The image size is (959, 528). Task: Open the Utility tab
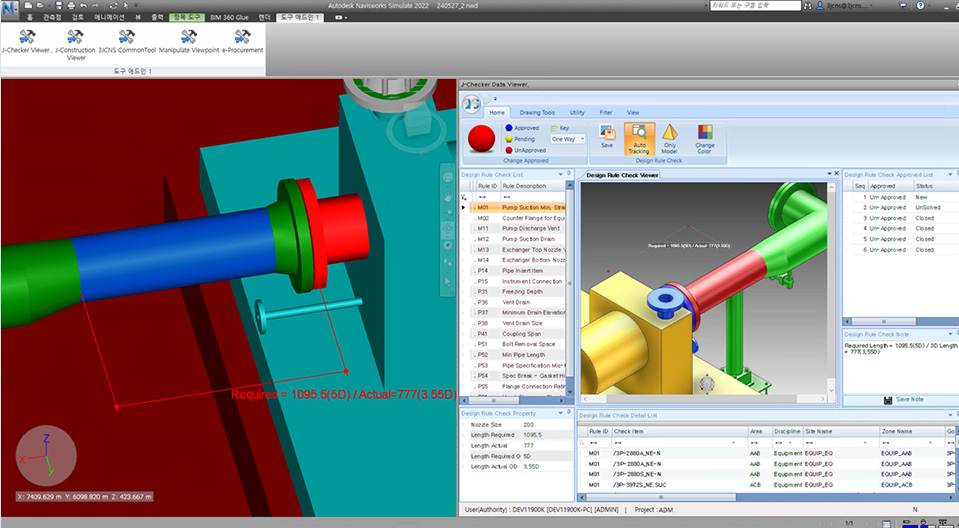click(577, 113)
